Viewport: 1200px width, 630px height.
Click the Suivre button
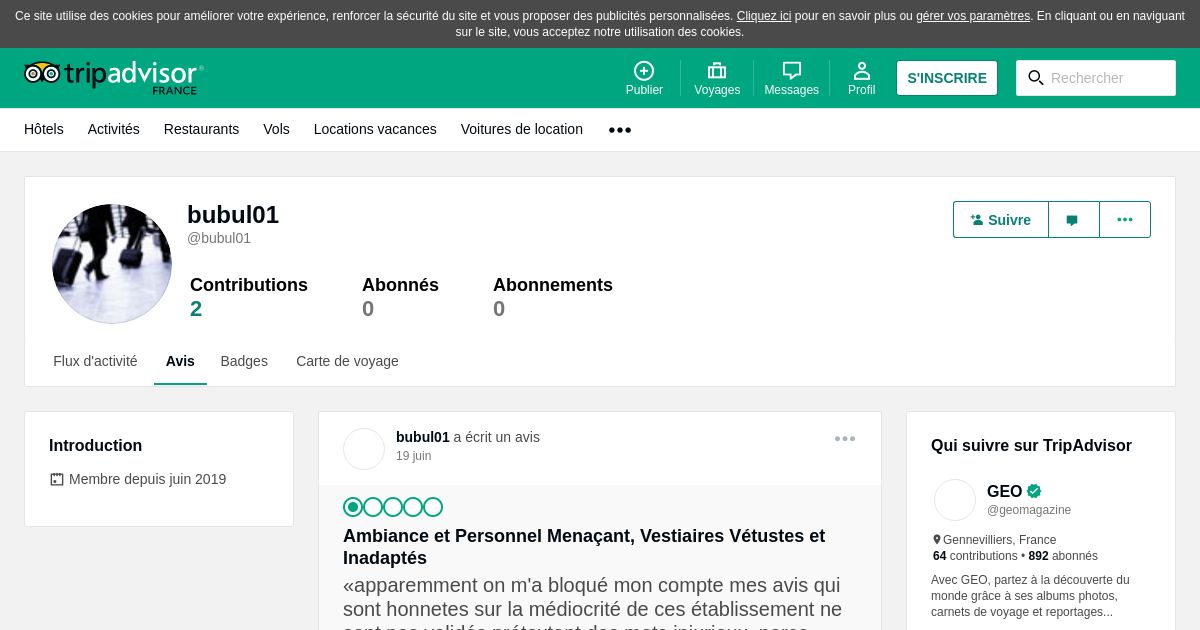(1001, 220)
